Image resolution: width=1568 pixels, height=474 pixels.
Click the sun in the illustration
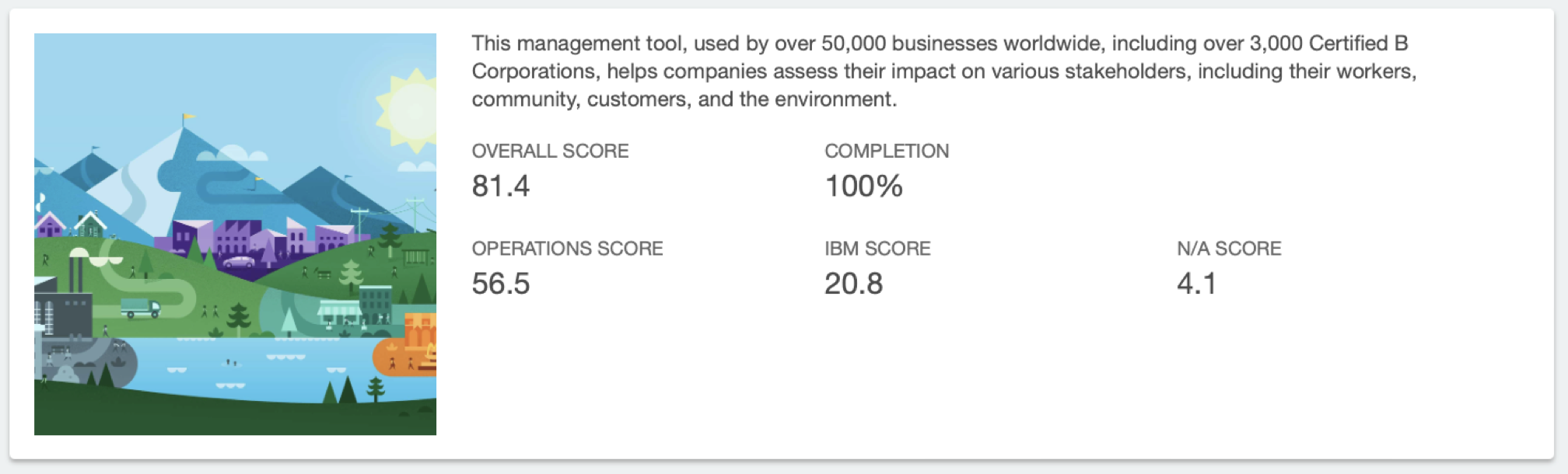[x=408, y=110]
